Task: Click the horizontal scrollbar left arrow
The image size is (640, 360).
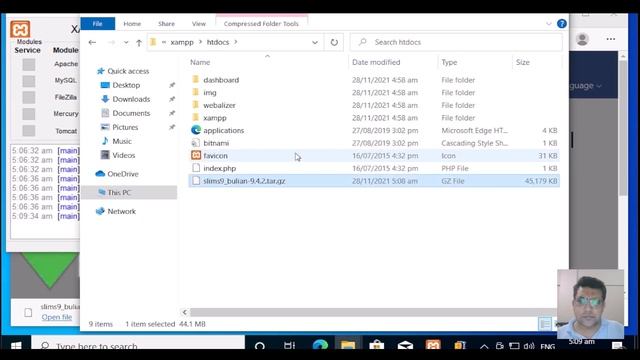Action: [x=184, y=312]
